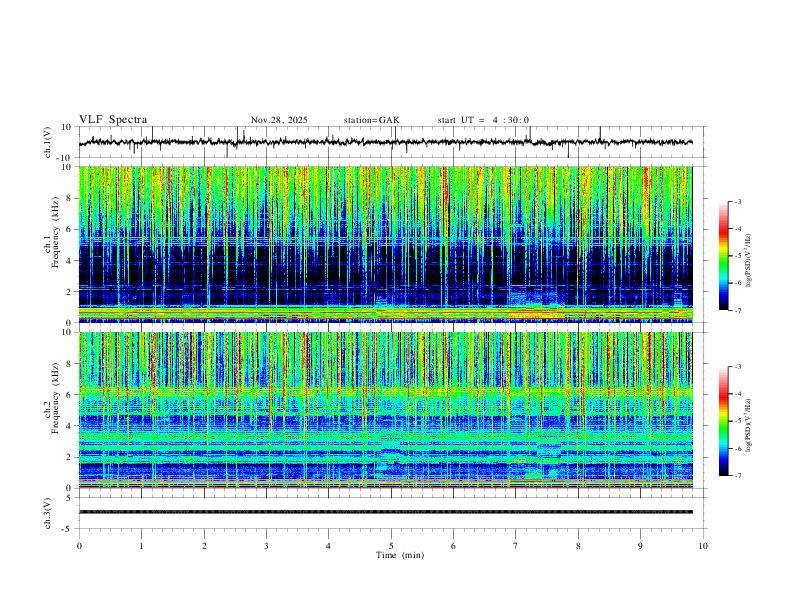Click the "1" tick on the Time axis

(x=142, y=546)
